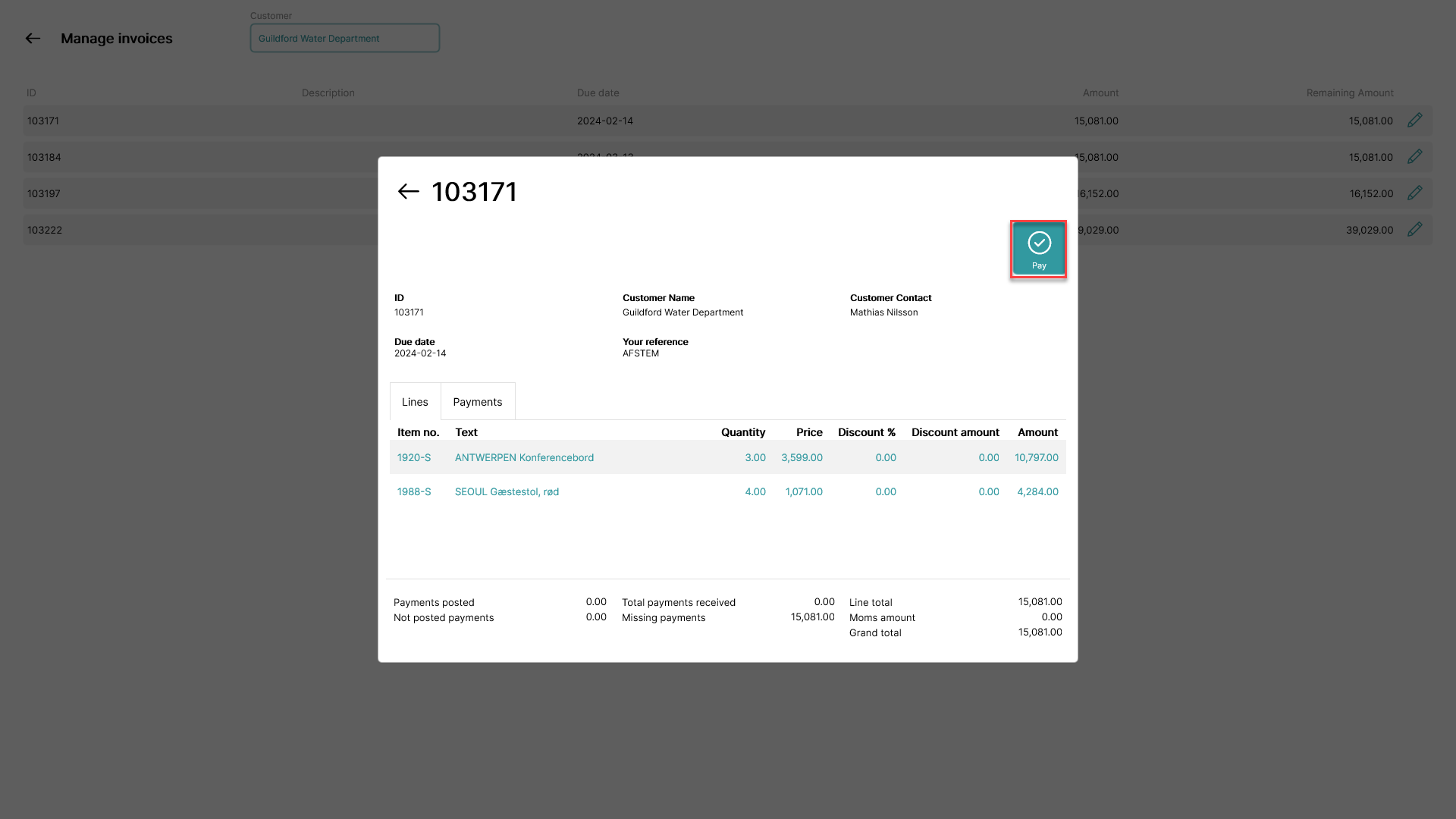Click the Due date column header in list

point(598,93)
